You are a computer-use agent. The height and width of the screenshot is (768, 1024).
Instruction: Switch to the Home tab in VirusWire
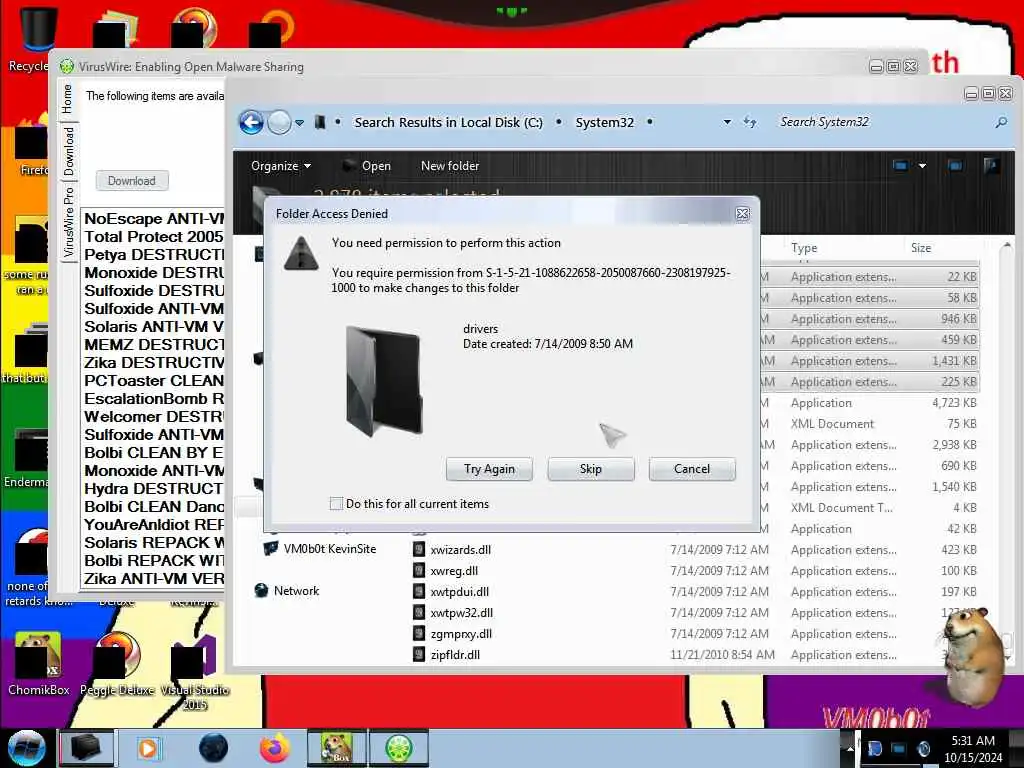pos(67,99)
